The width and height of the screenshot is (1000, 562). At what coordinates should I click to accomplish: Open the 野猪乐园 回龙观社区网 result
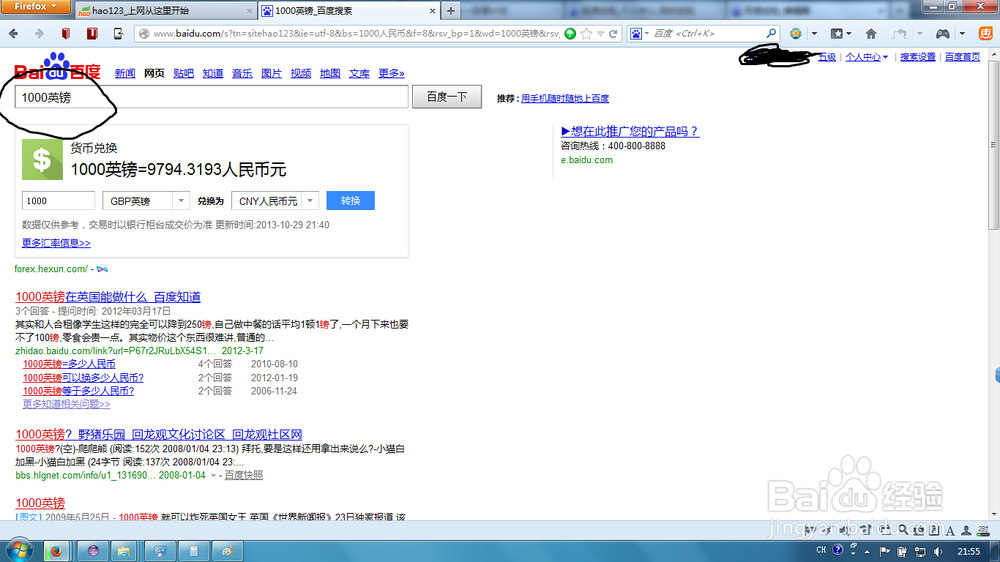tap(159, 434)
